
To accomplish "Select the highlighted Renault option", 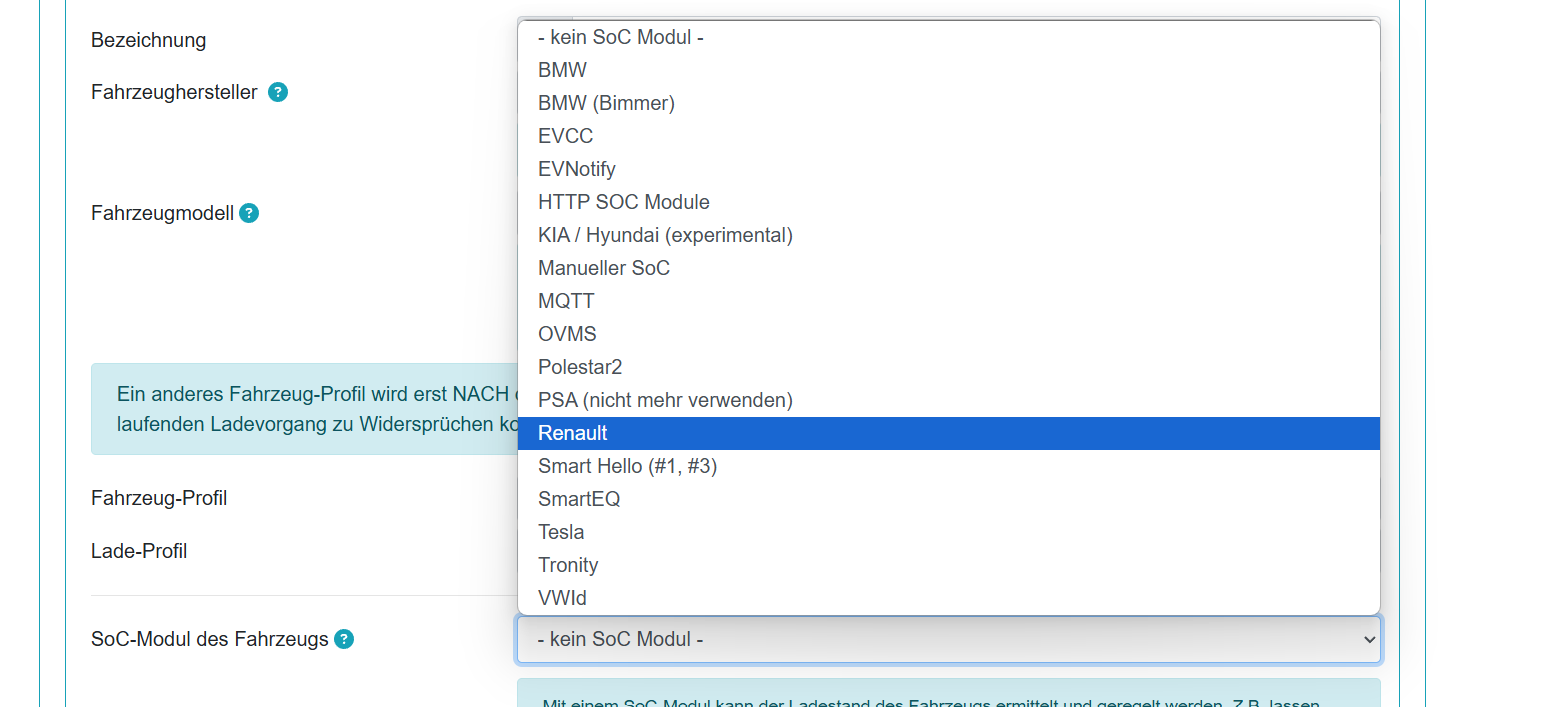I will tap(949, 433).
